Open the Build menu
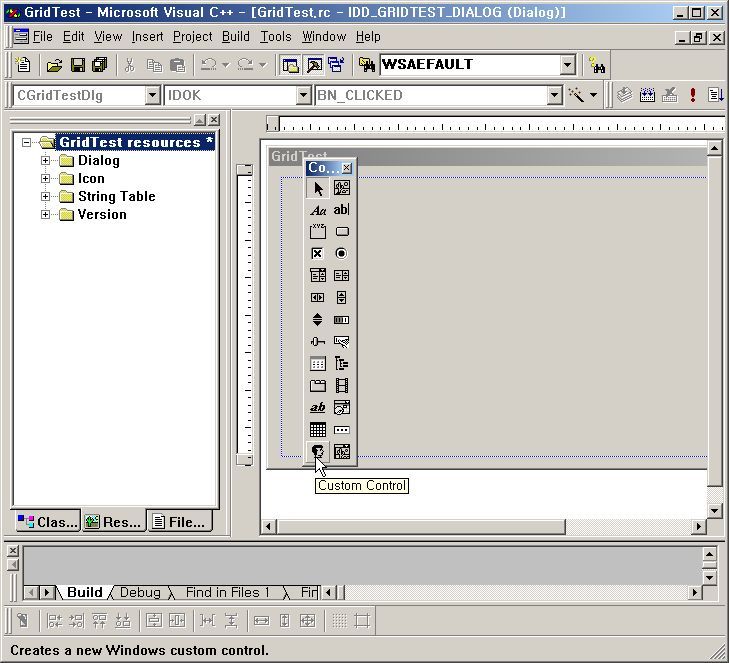The image size is (729, 663). coord(236,36)
